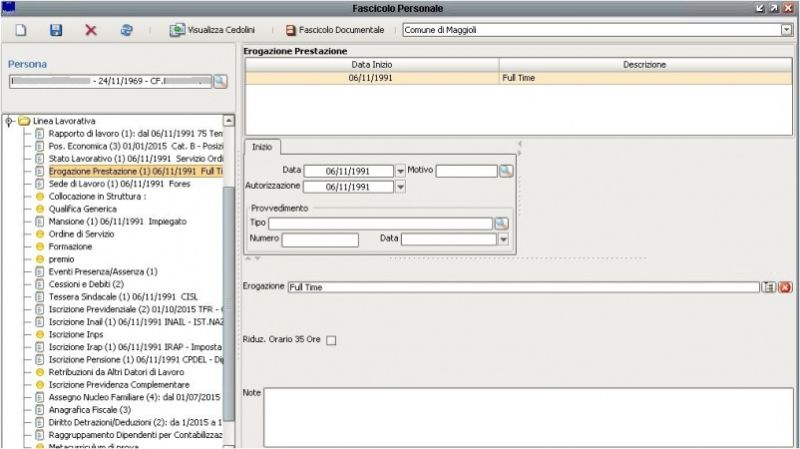
Task: Click the new document icon
Action: click(x=20, y=31)
